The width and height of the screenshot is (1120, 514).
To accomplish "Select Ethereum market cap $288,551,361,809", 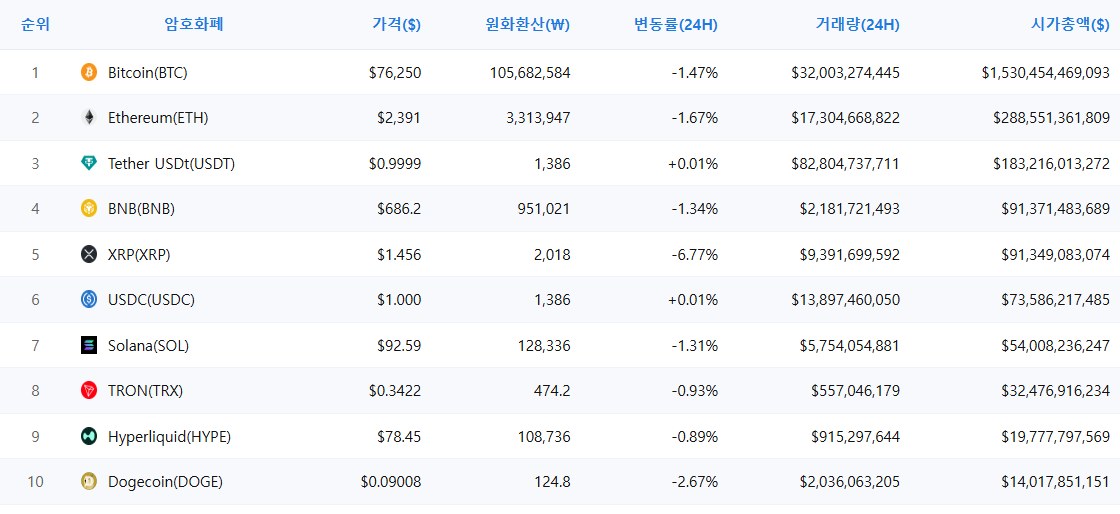I will 1052,118.
